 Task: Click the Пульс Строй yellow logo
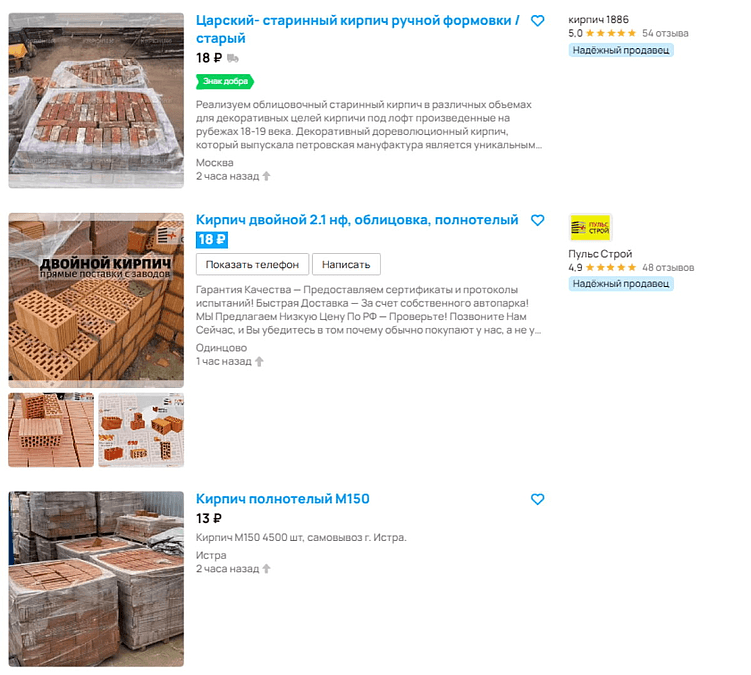[590, 228]
